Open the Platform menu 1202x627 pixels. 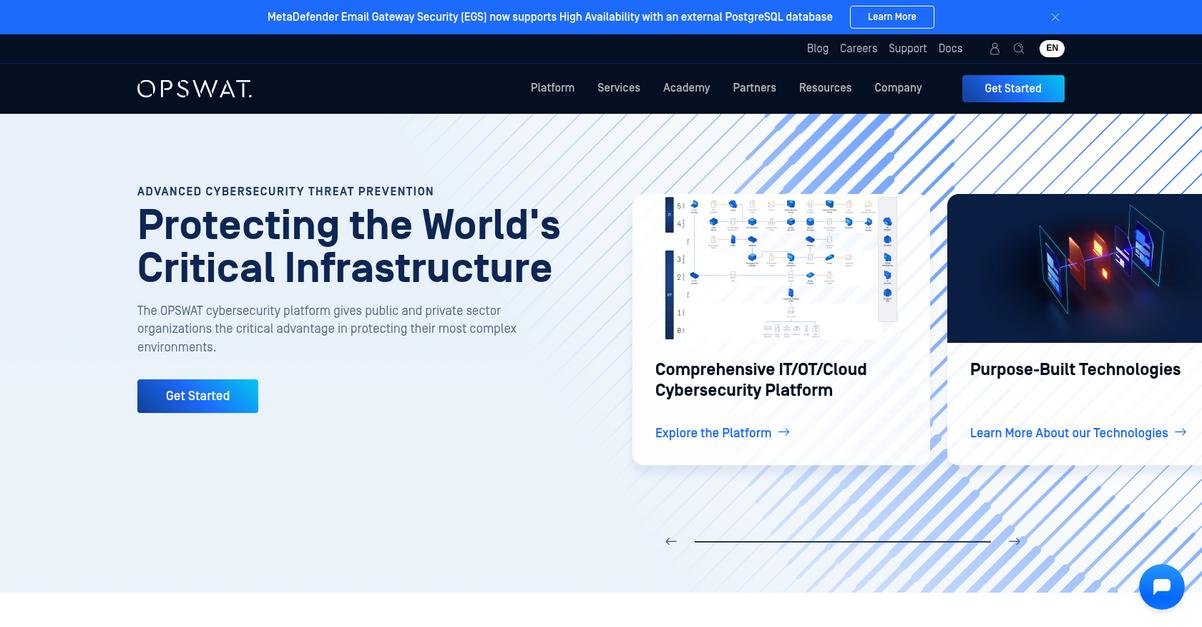click(x=552, y=88)
